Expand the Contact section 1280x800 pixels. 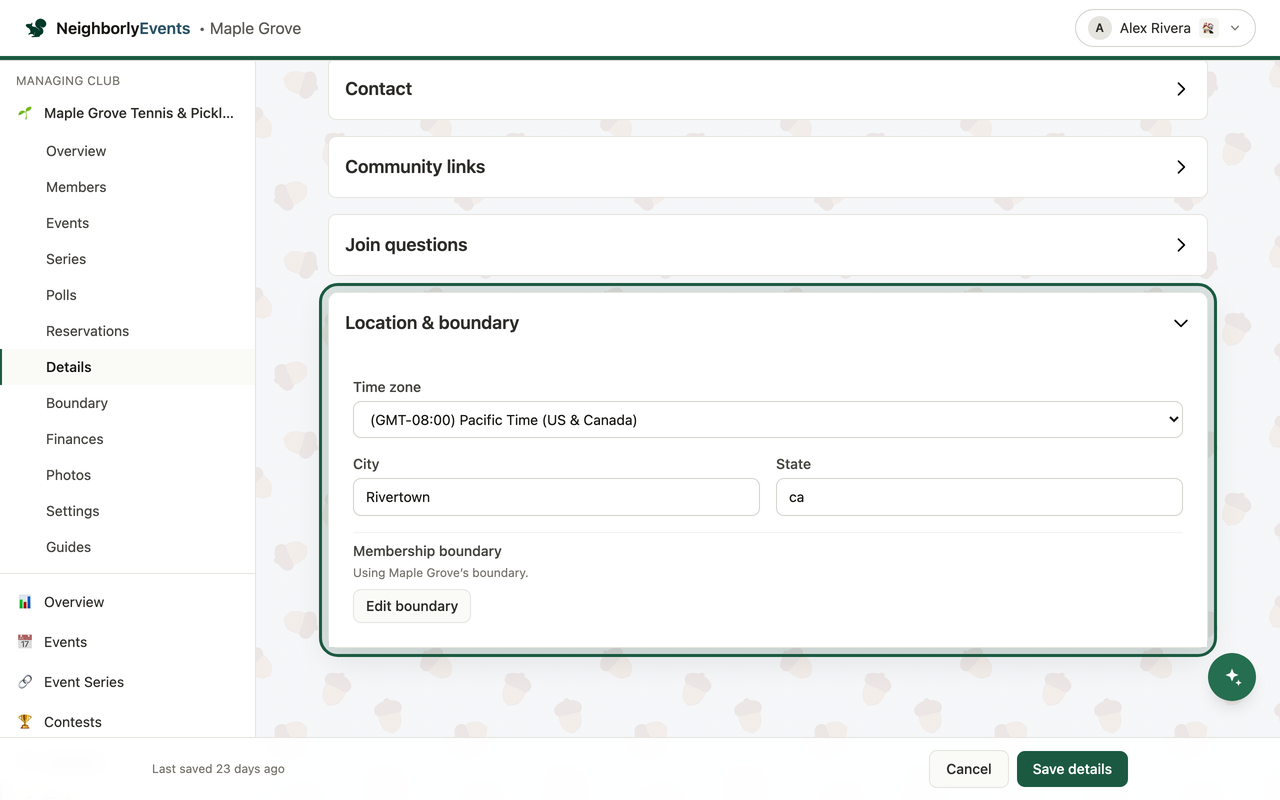[768, 89]
